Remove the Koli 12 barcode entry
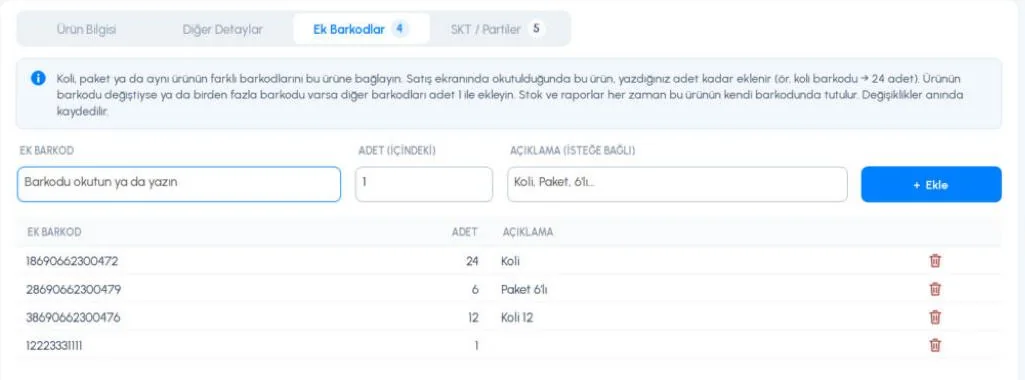Viewport: 1025px width, 380px height. [x=935, y=317]
